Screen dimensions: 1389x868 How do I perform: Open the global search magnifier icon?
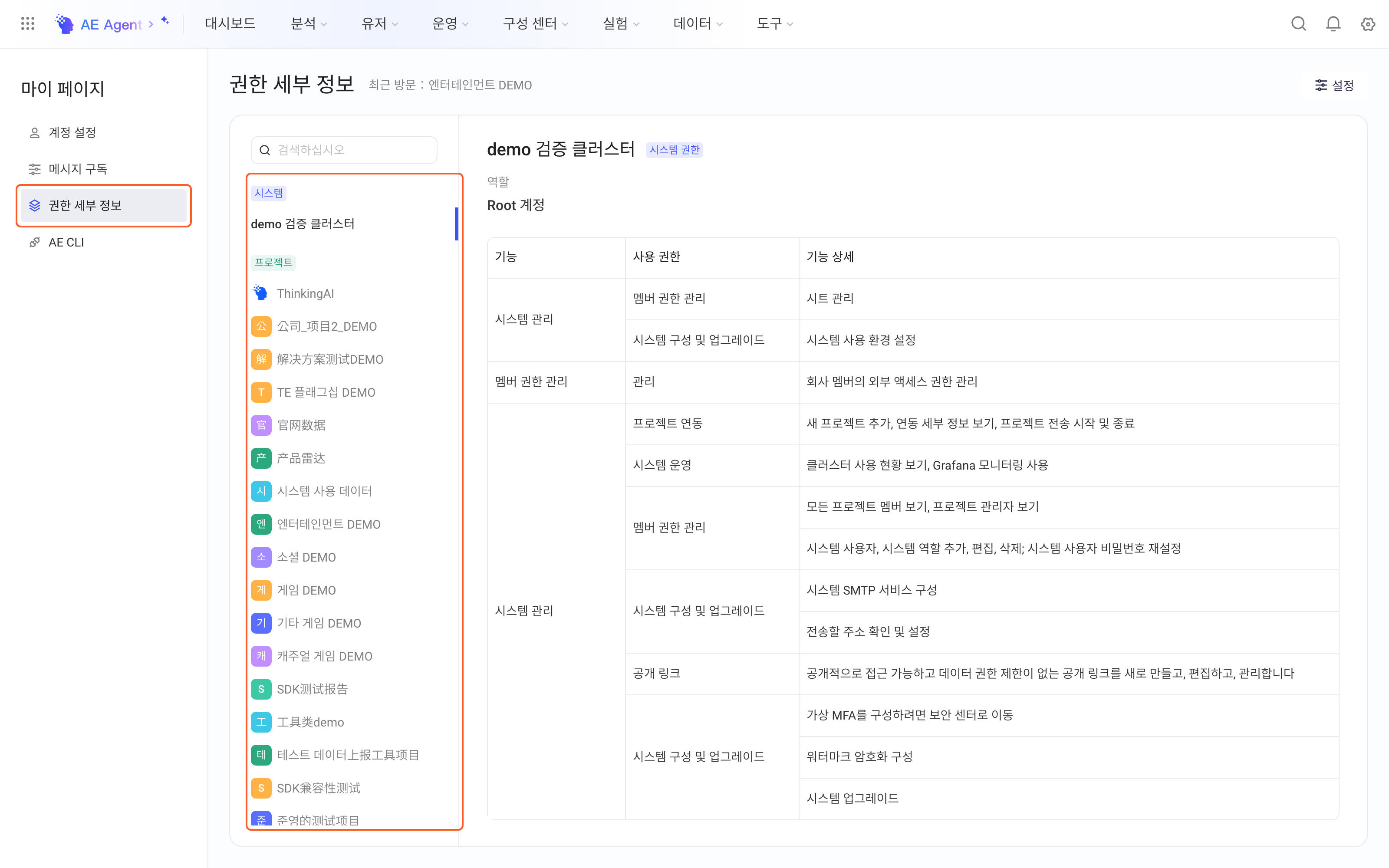[x=1298, y=23]
